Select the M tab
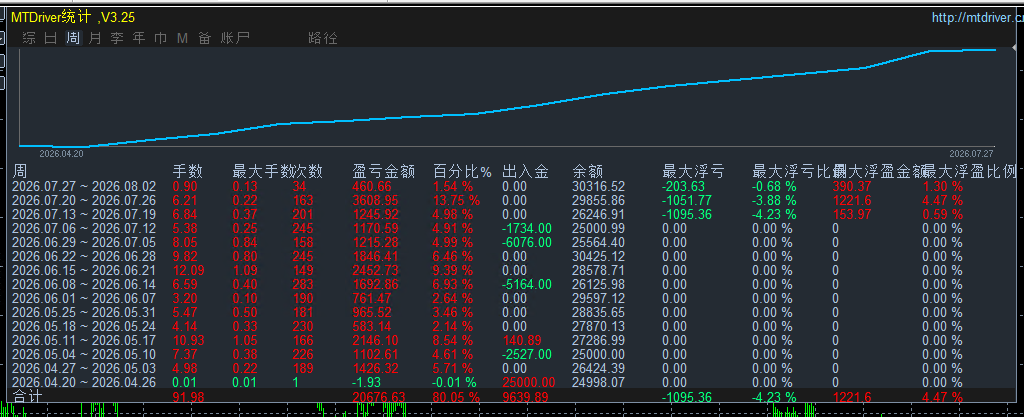 (182, 38)
